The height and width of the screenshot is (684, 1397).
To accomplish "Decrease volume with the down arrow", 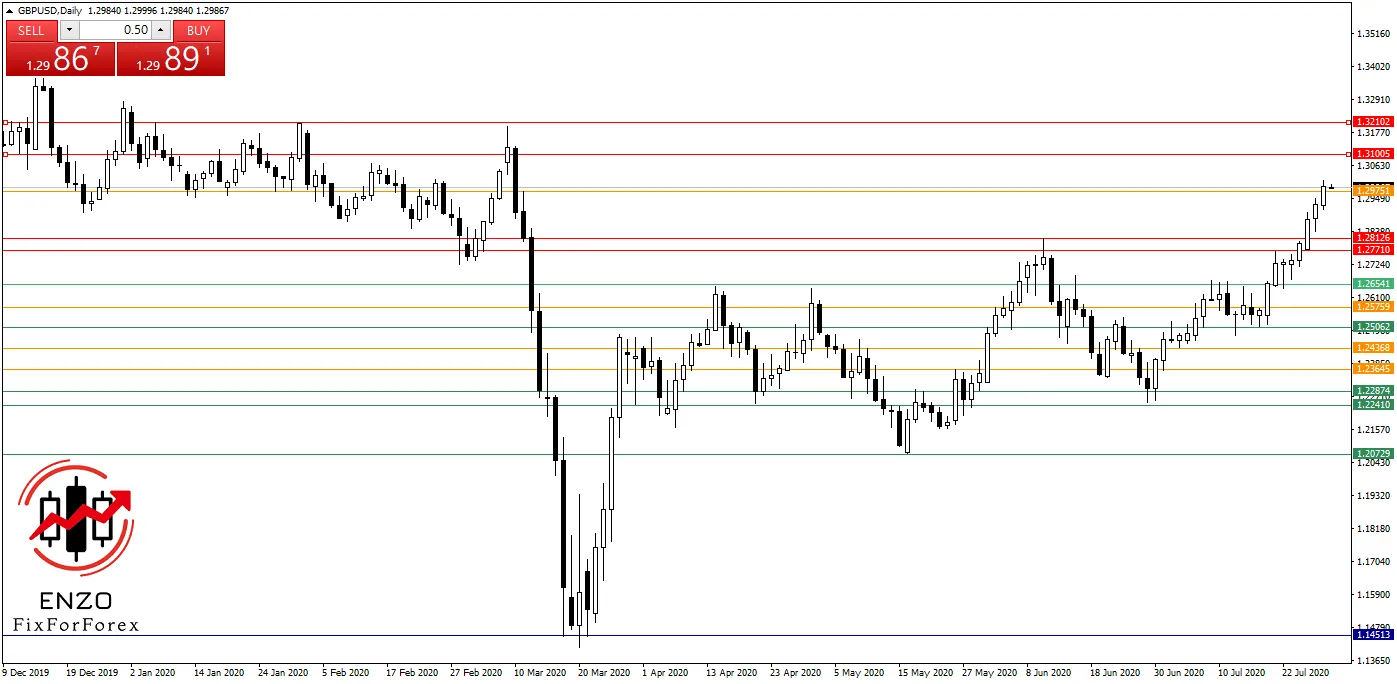I will pos(68,30).
